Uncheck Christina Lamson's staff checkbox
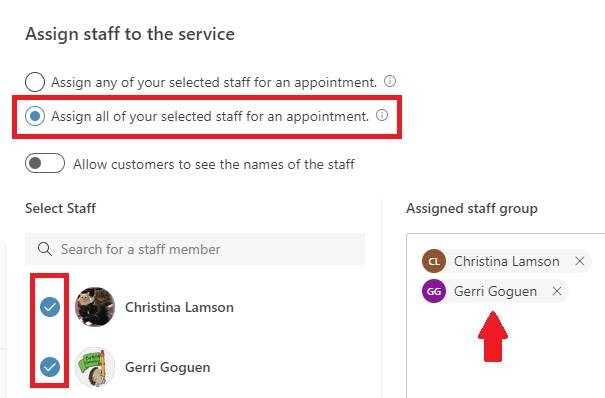 [50, 307]
